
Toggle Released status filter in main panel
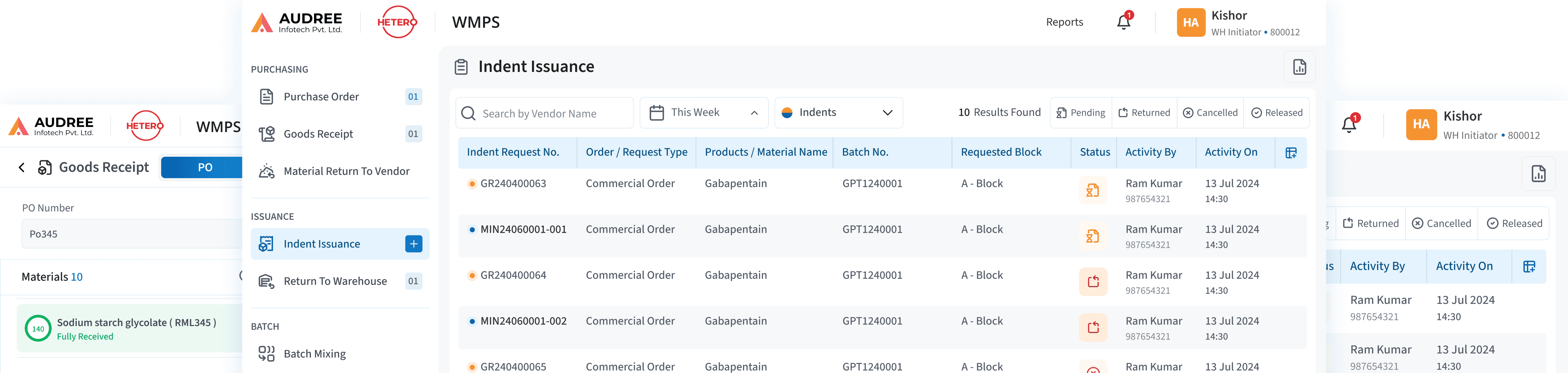coord(1277,113)
